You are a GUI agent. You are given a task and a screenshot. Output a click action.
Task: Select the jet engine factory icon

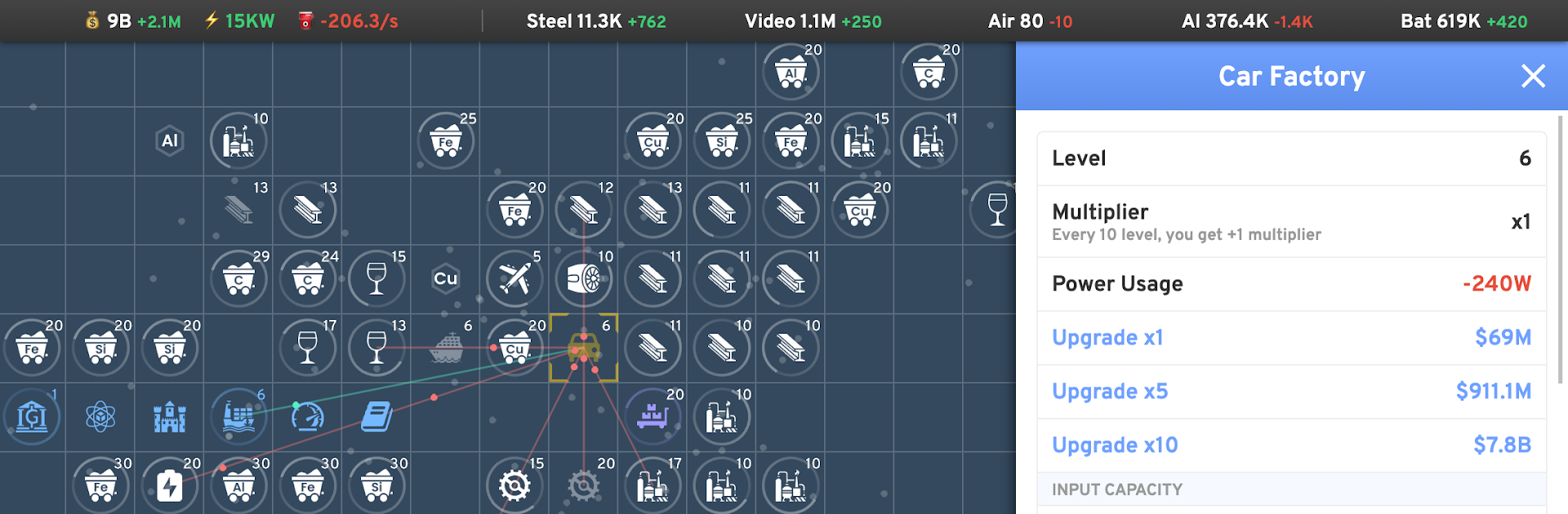point(584,279)
